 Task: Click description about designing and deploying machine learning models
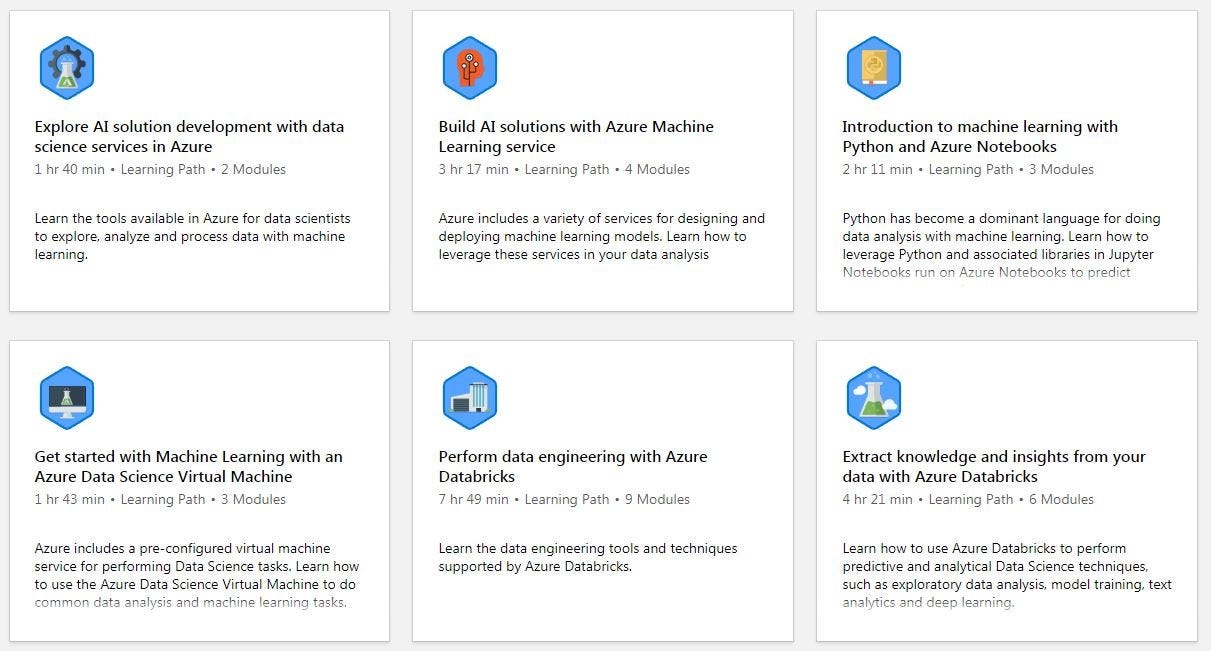coord(601,237)
